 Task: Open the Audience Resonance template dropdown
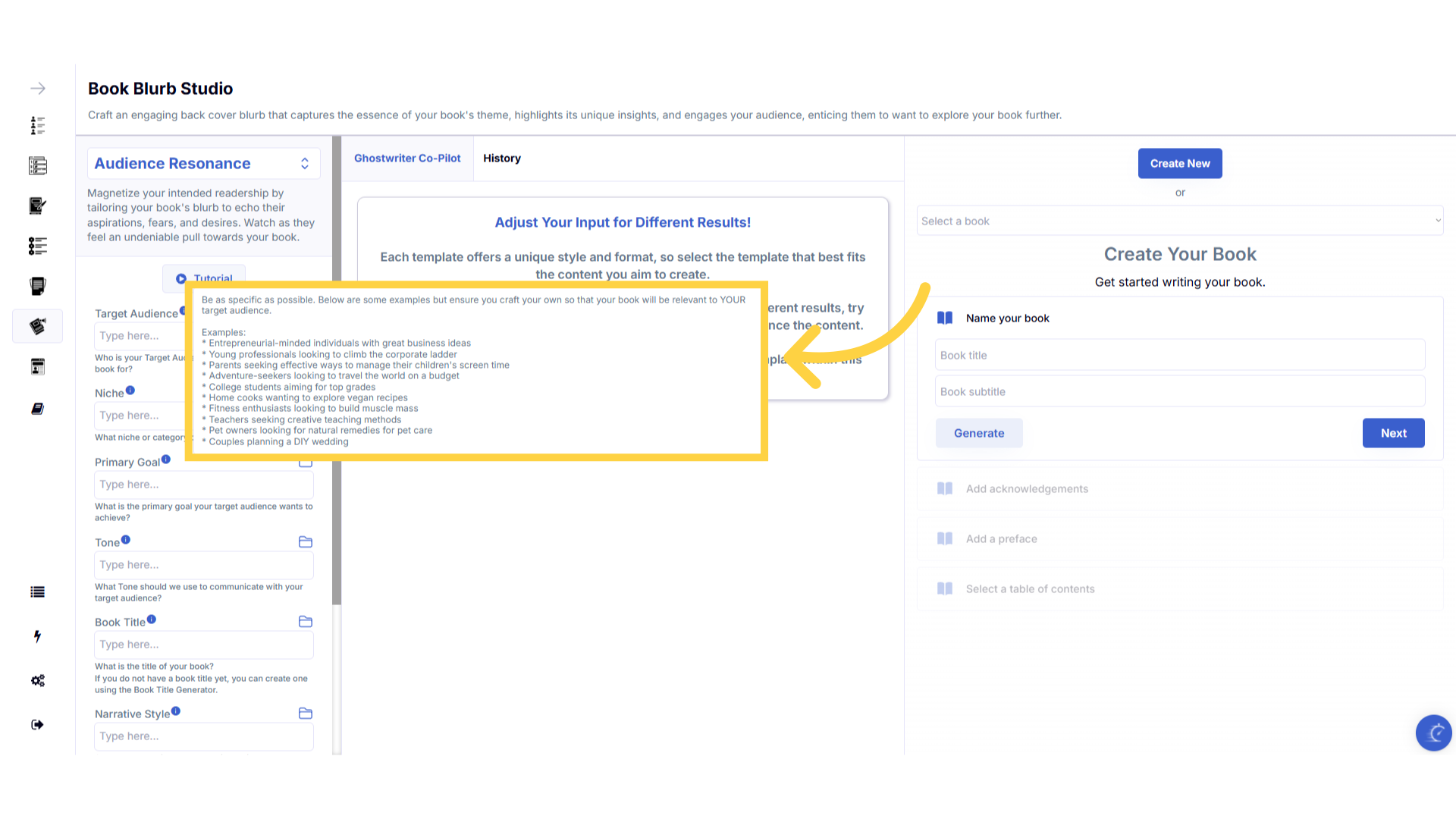[203, 164]
